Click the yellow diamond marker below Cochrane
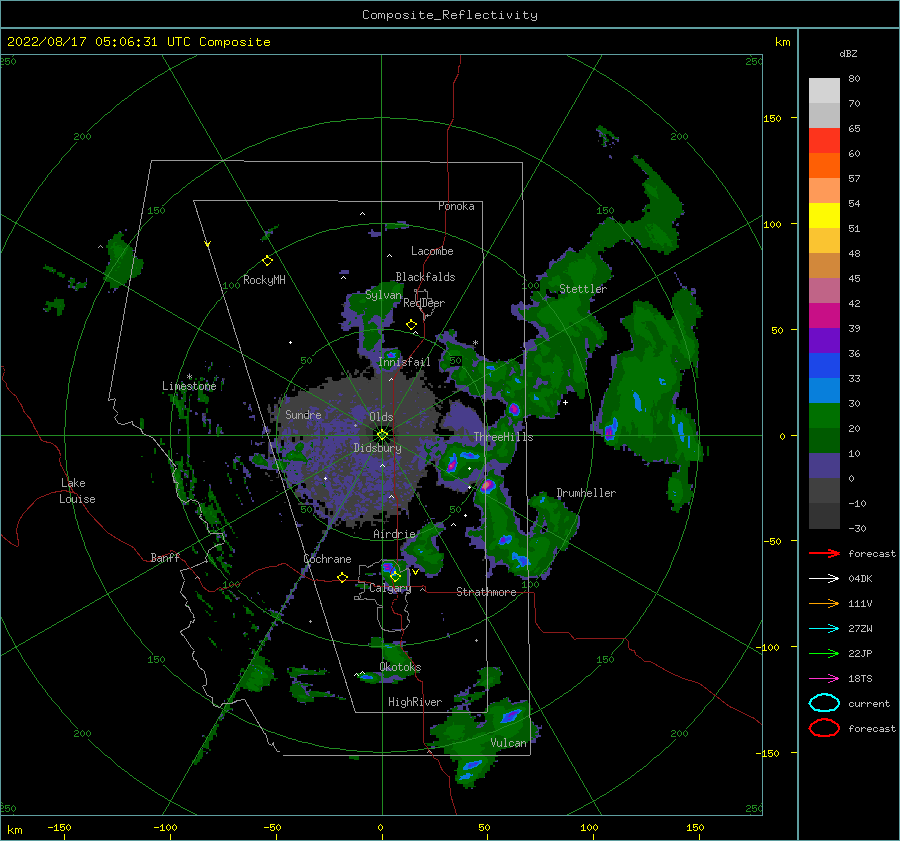Screen dimensions: 900x841 point(343,577)
